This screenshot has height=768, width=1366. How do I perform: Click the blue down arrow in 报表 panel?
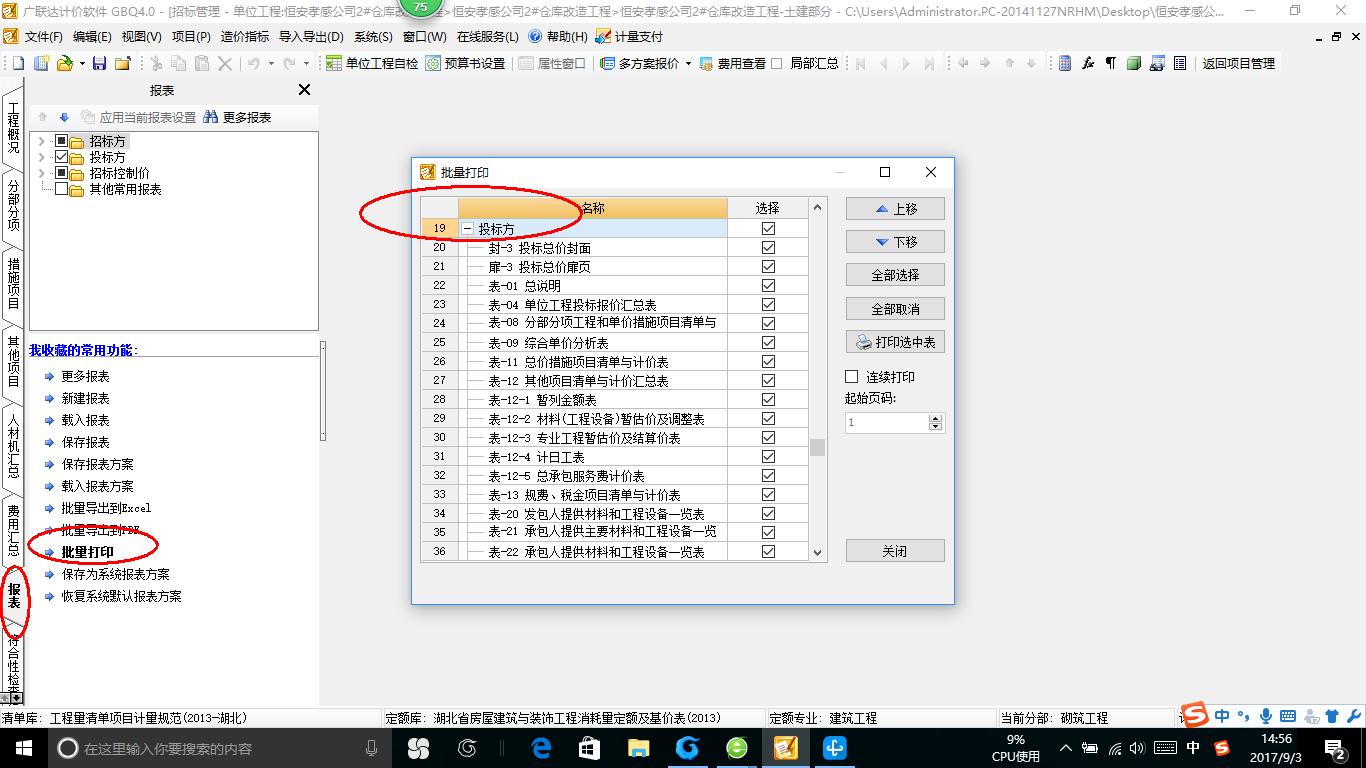(64, 117)
